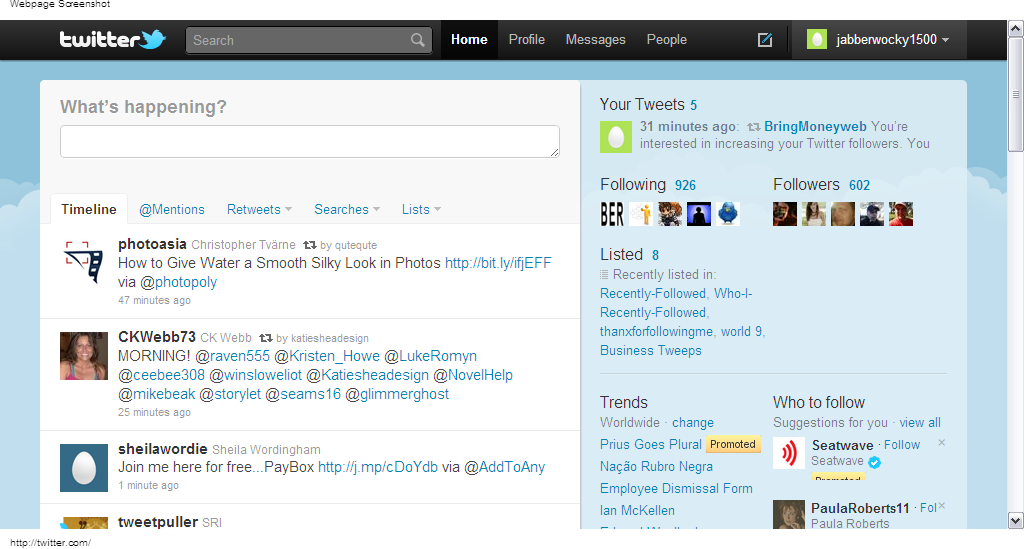This screenshot has width=1024, height=549.
Task: Click the What's happening tweet box
Action: [x=310, y=142]
